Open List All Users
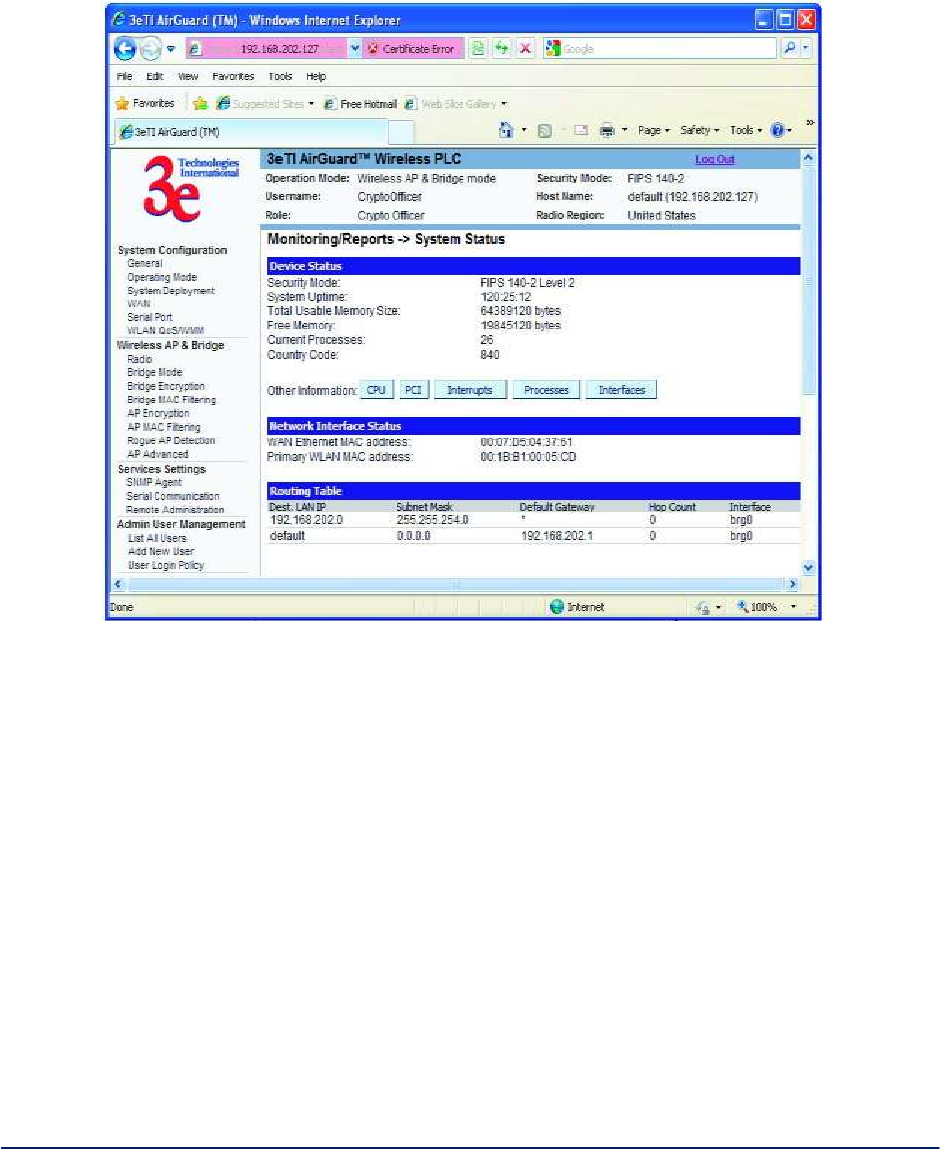 [x=157, y=538]
